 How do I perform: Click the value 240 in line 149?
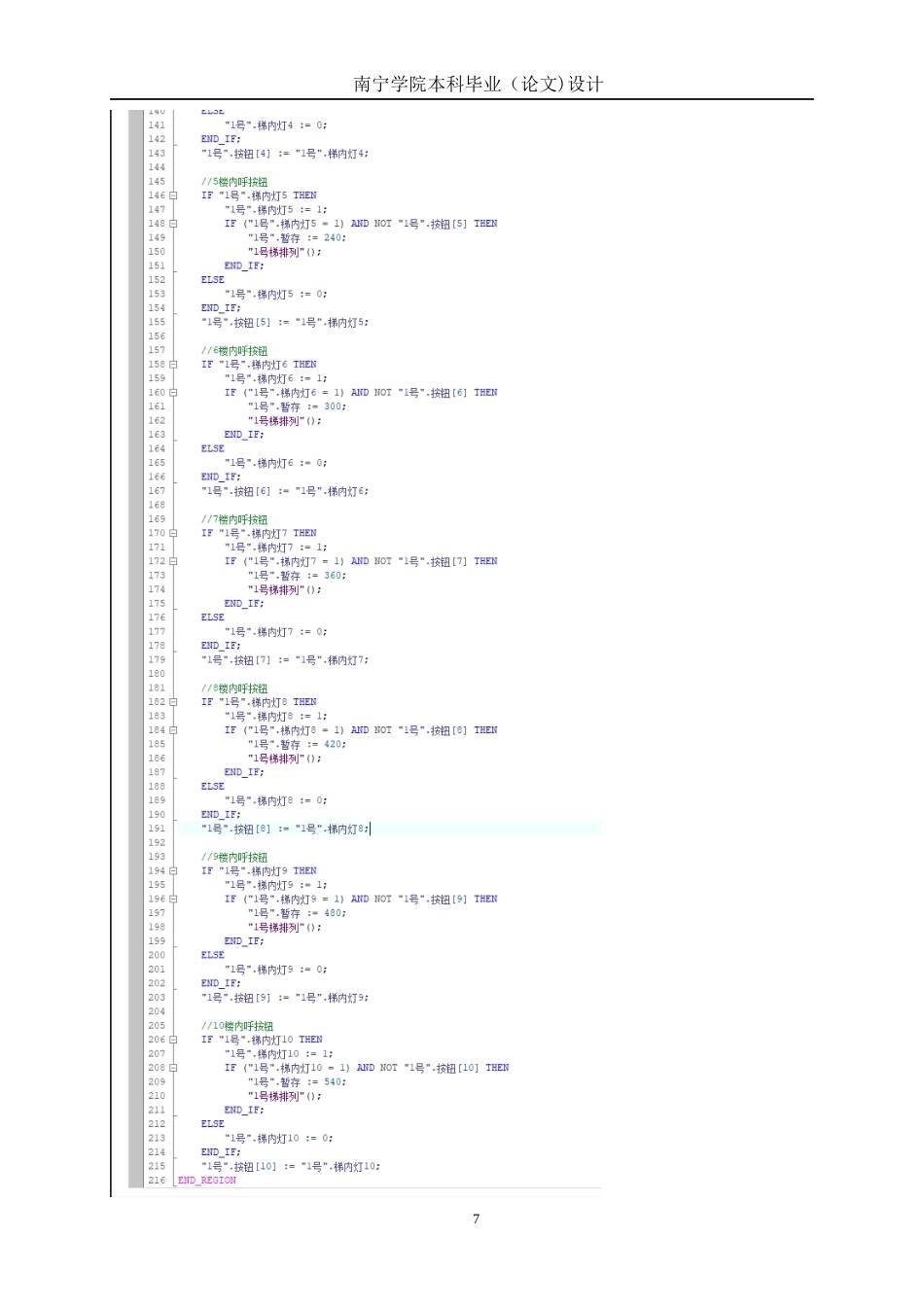tap(333, 237)
